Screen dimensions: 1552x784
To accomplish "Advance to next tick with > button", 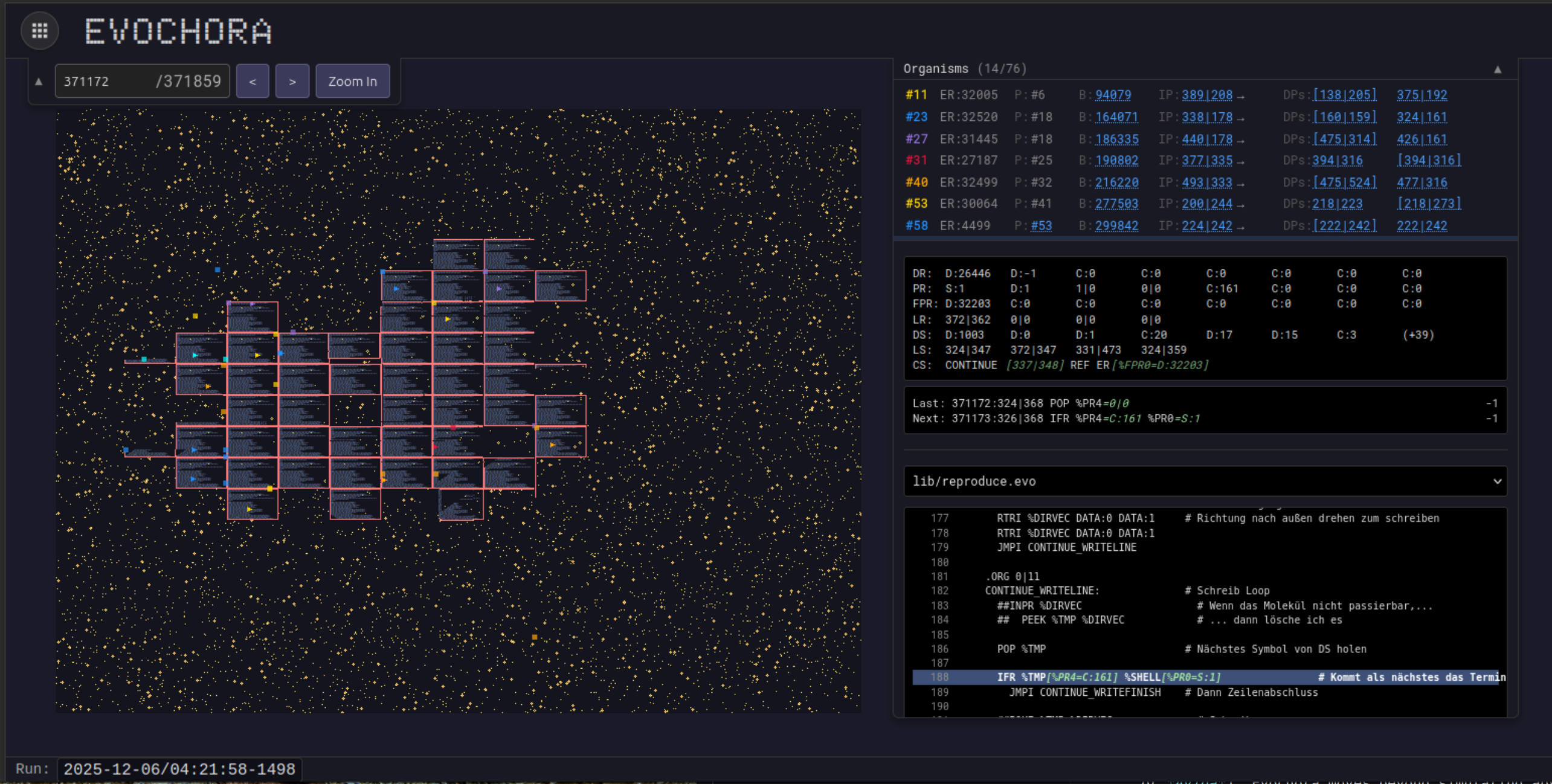I will tap(292, 82).
